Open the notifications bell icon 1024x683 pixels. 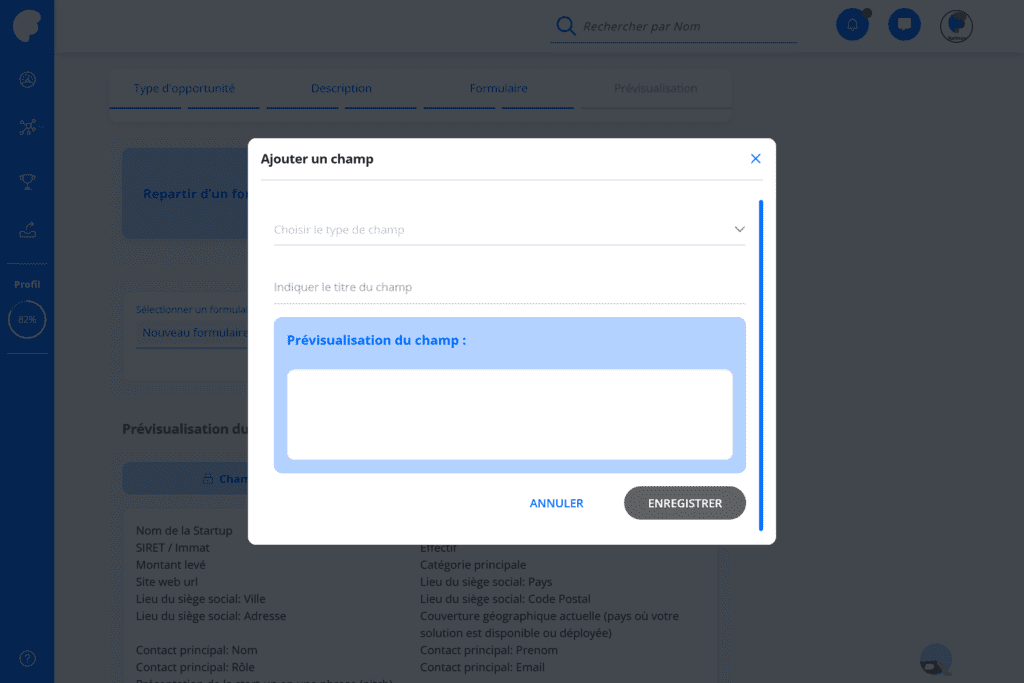852,25
